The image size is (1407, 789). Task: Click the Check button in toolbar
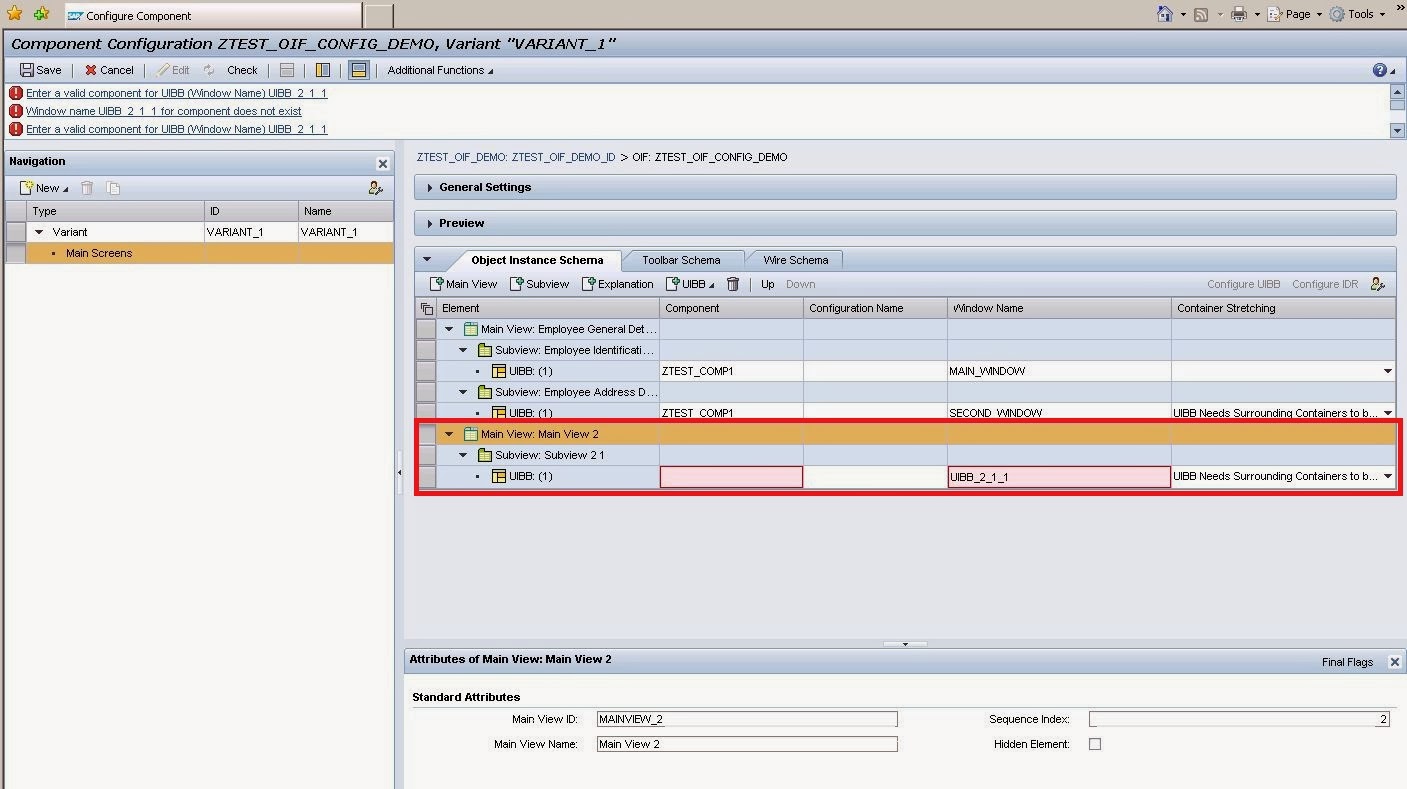241,70
